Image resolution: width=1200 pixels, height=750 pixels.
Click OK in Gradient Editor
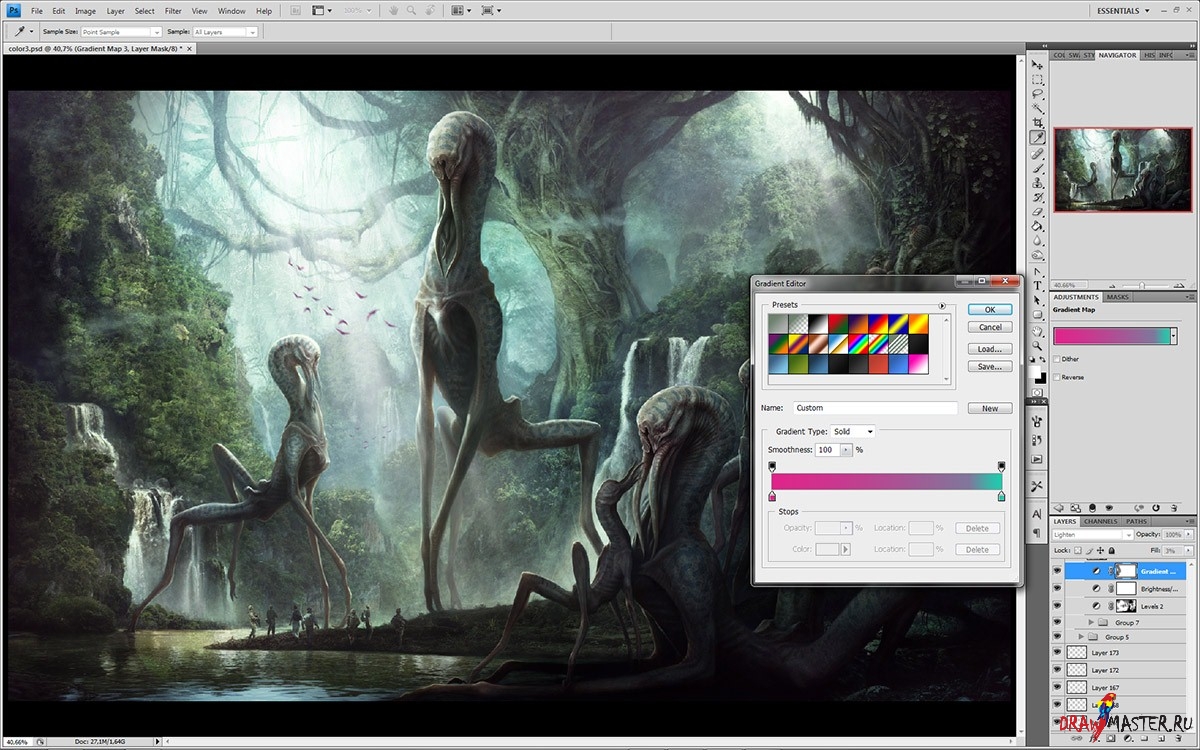click(990, 310)
